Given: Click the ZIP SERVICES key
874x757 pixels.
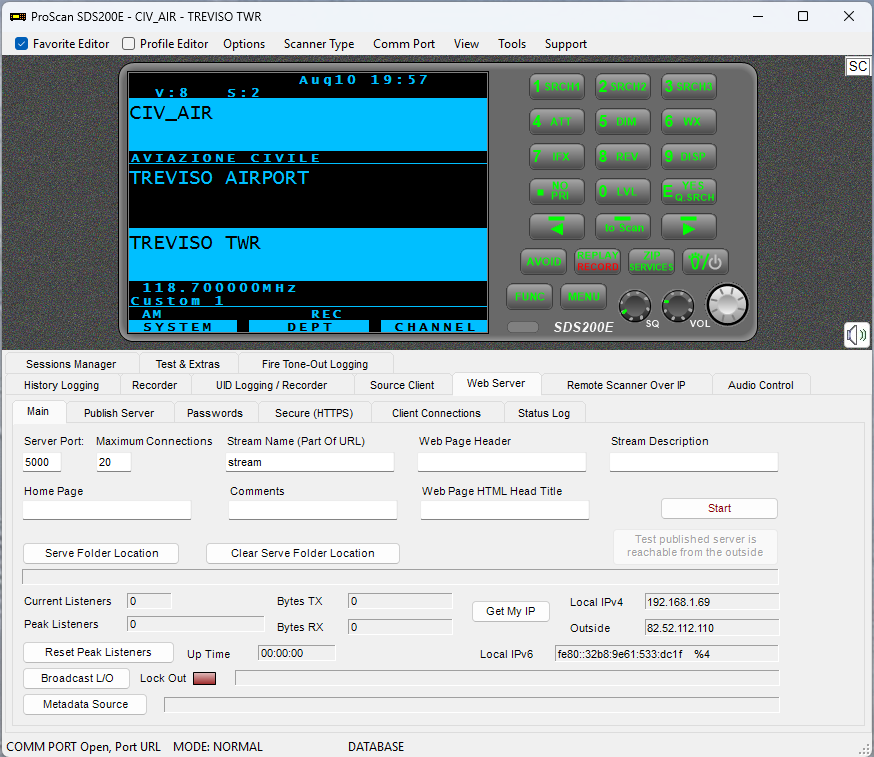Looking at the screenshot, I should point(651,261).
